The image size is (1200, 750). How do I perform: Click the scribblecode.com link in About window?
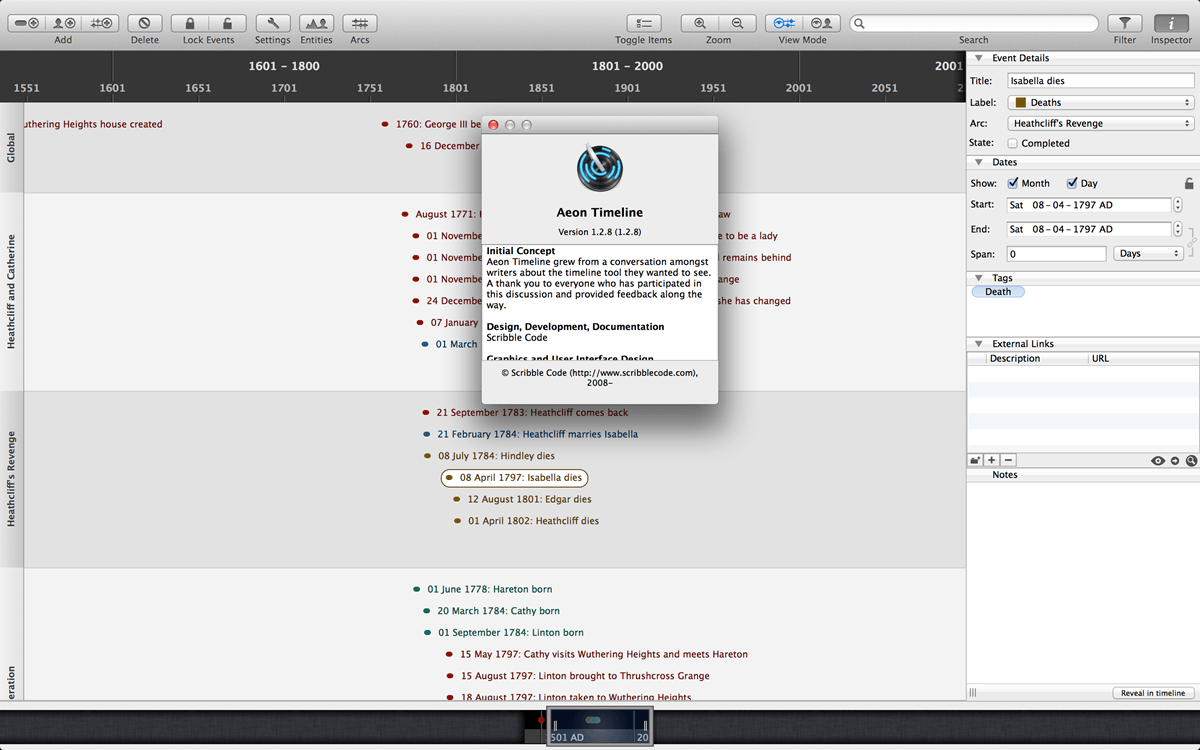point(631,372)
